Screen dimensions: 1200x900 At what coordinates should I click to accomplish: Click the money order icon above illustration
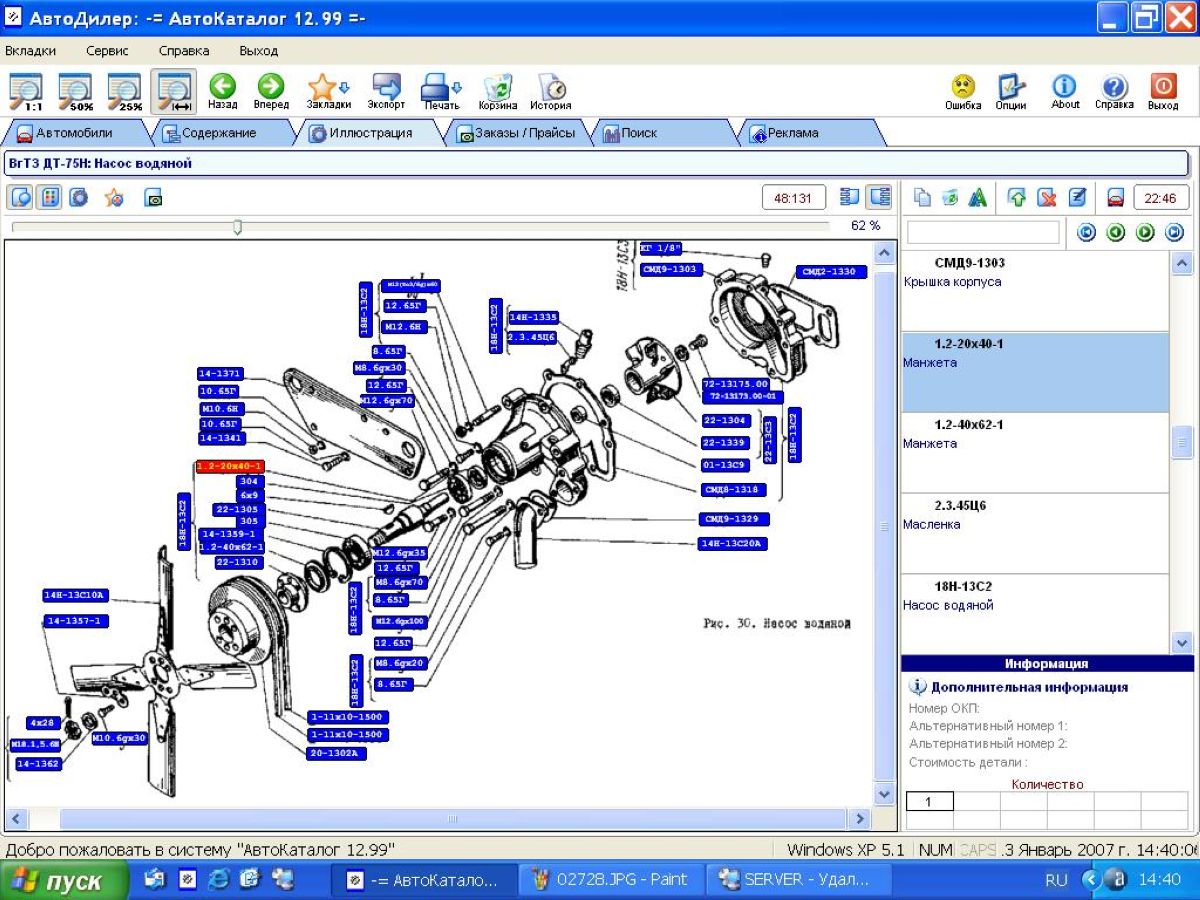click(153, 198)
